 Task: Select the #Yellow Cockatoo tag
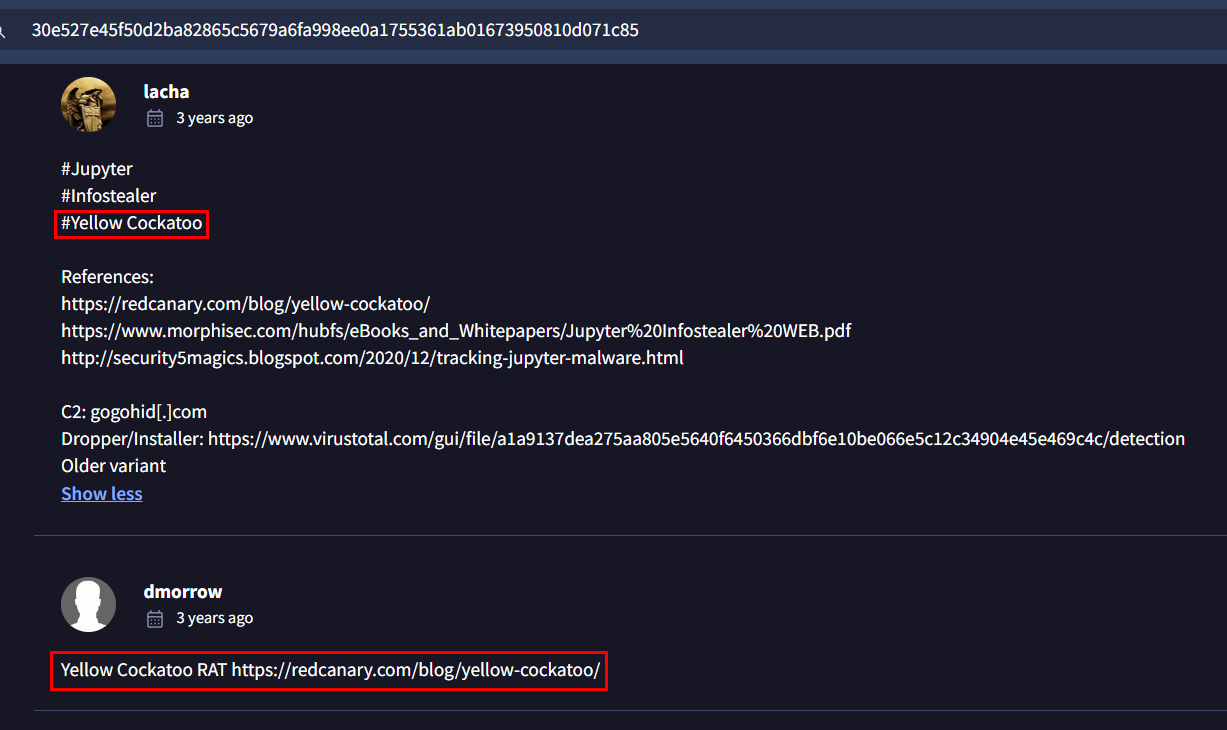132,223
